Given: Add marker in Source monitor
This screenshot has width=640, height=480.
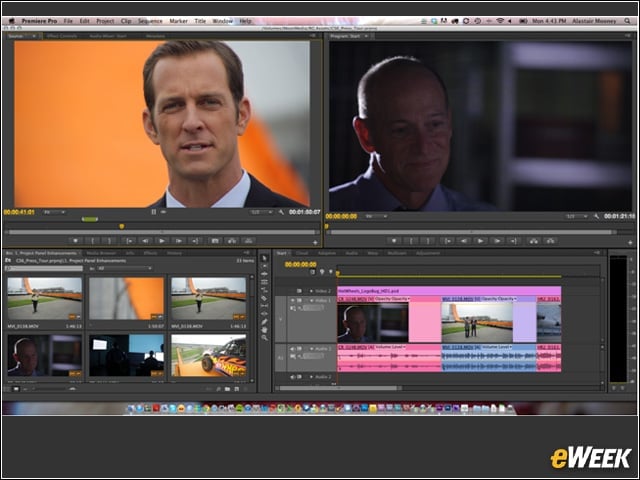Looking at the screenshot, I should tap(75, 241).
